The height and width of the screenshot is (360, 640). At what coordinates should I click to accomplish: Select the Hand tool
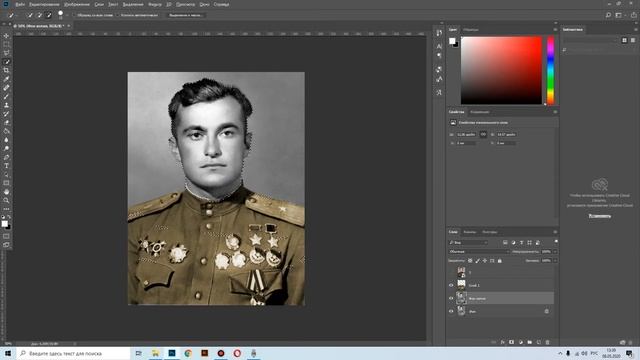[6, 192]
